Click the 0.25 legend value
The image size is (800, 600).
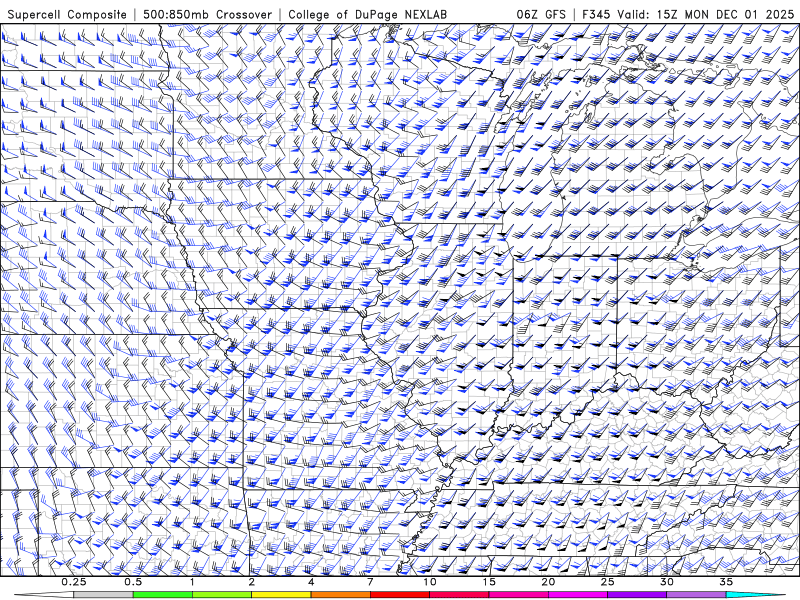[x=74, y=582]
